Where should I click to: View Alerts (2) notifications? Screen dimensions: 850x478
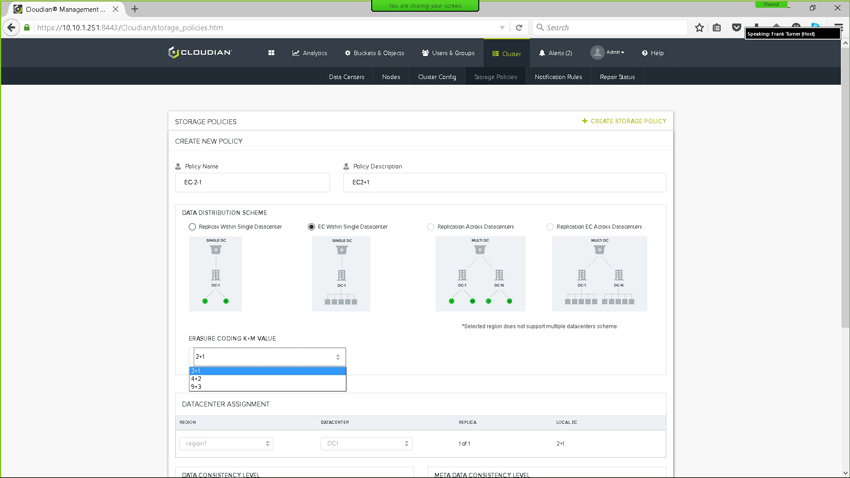pos(555,53)
